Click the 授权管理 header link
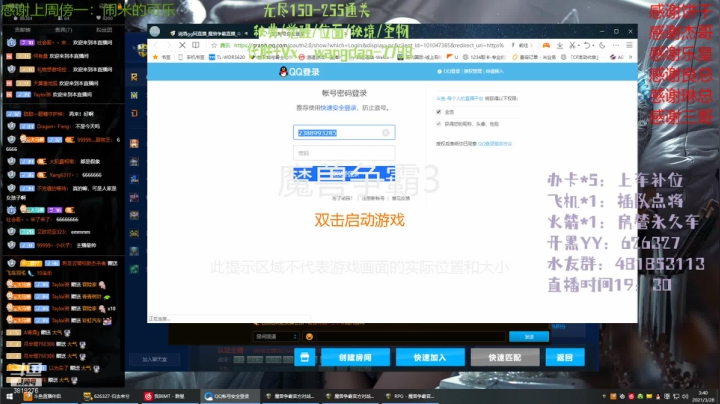720x404 pixels. tap(472, 71)
